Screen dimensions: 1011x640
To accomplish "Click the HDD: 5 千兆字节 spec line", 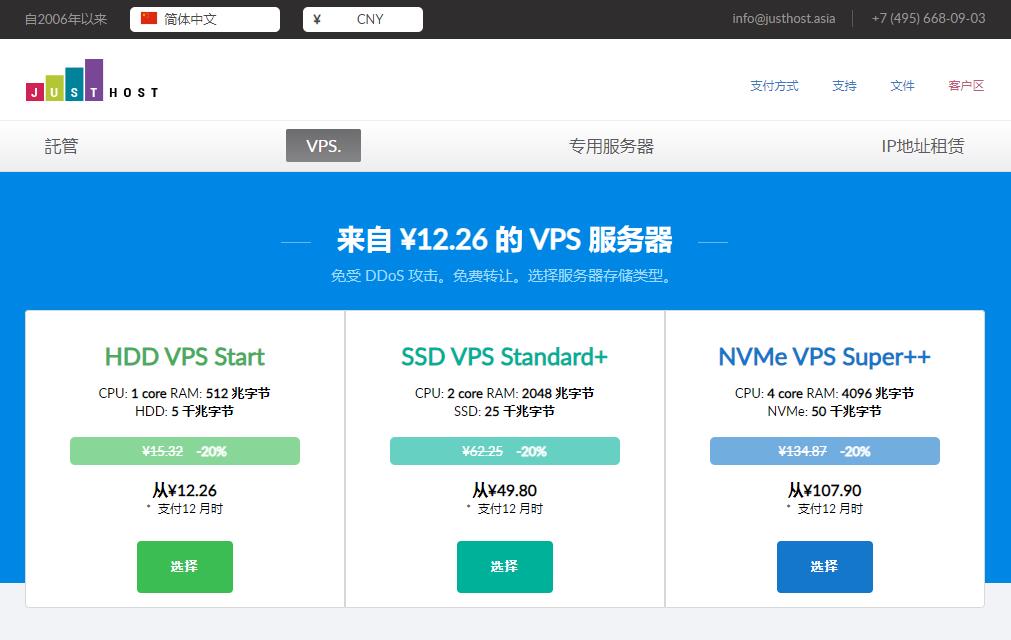I will (x=184, y=411).
